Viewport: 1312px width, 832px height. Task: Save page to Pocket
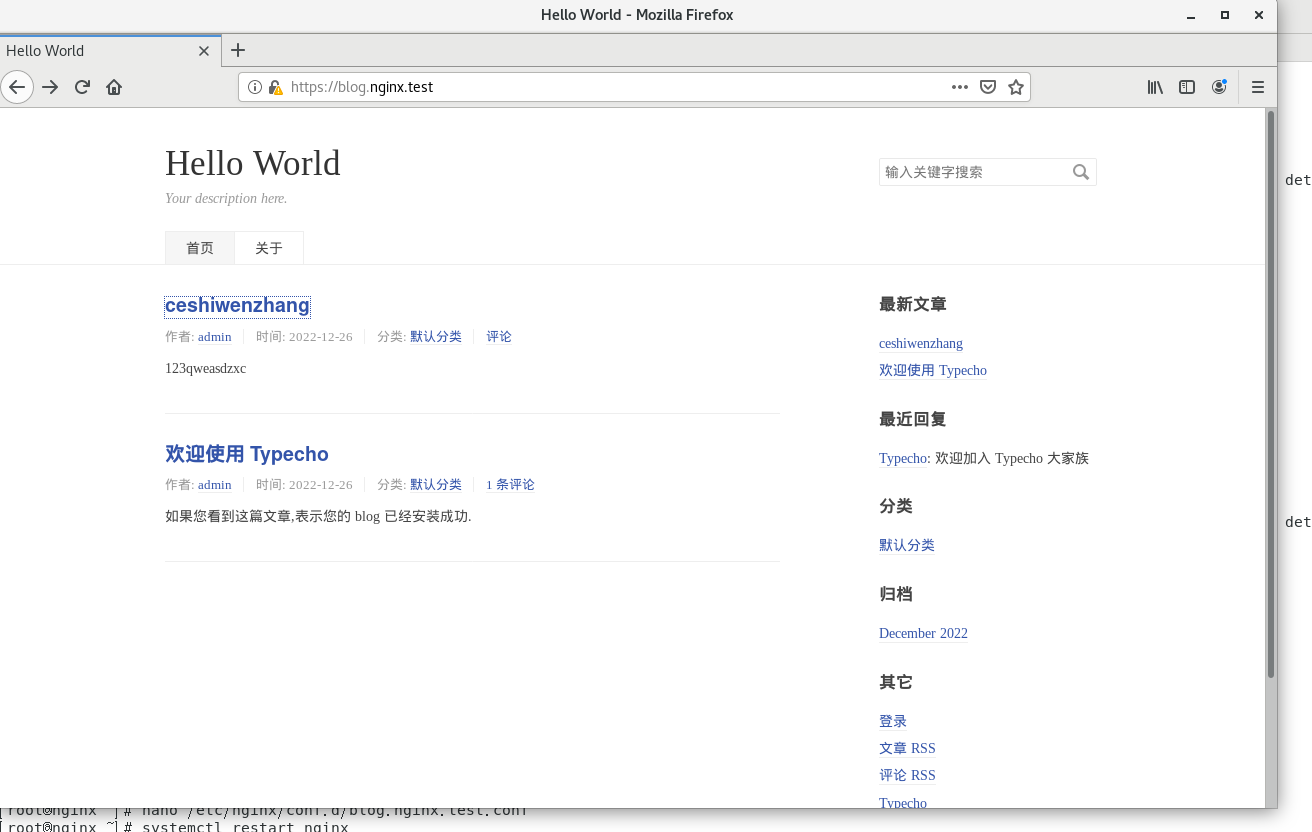988,87
